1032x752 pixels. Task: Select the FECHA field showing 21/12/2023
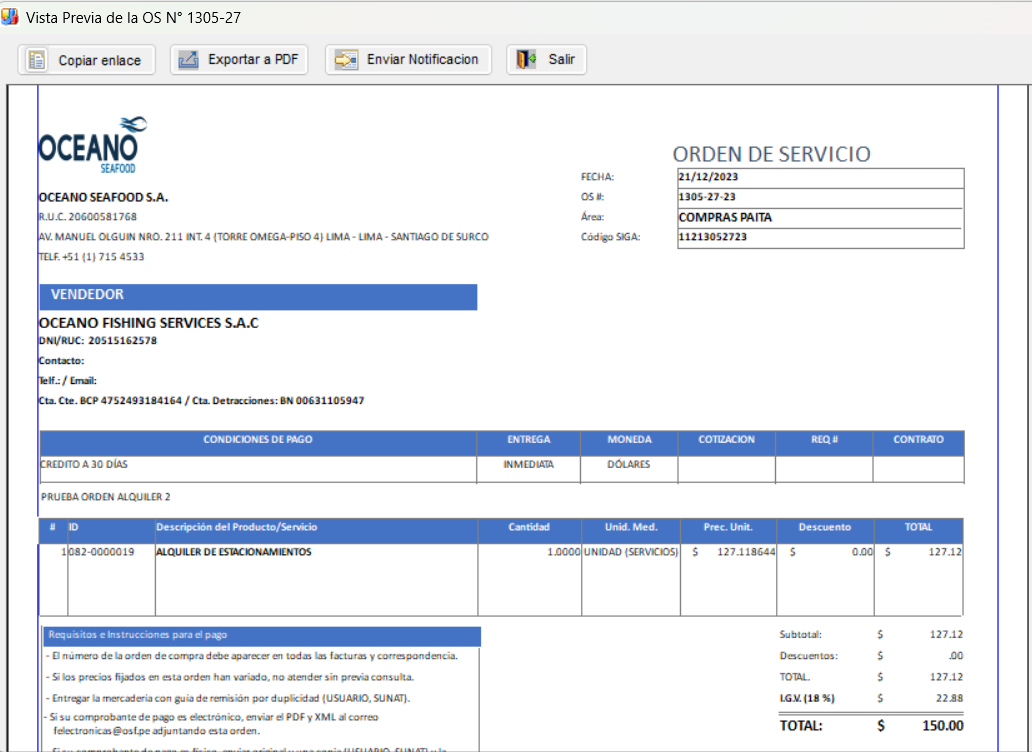819,177
